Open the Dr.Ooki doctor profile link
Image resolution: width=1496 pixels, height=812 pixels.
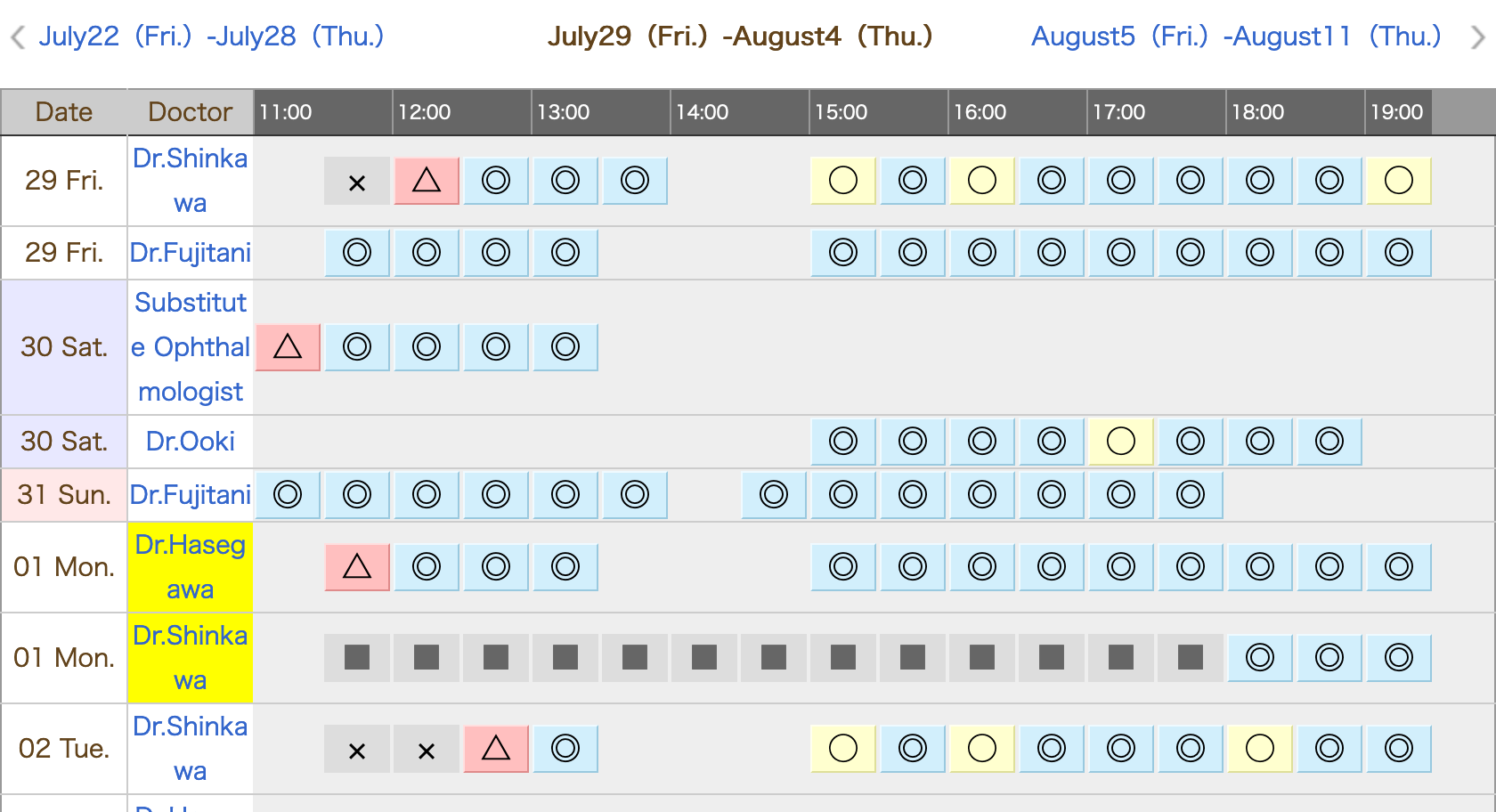pos(190,442)
